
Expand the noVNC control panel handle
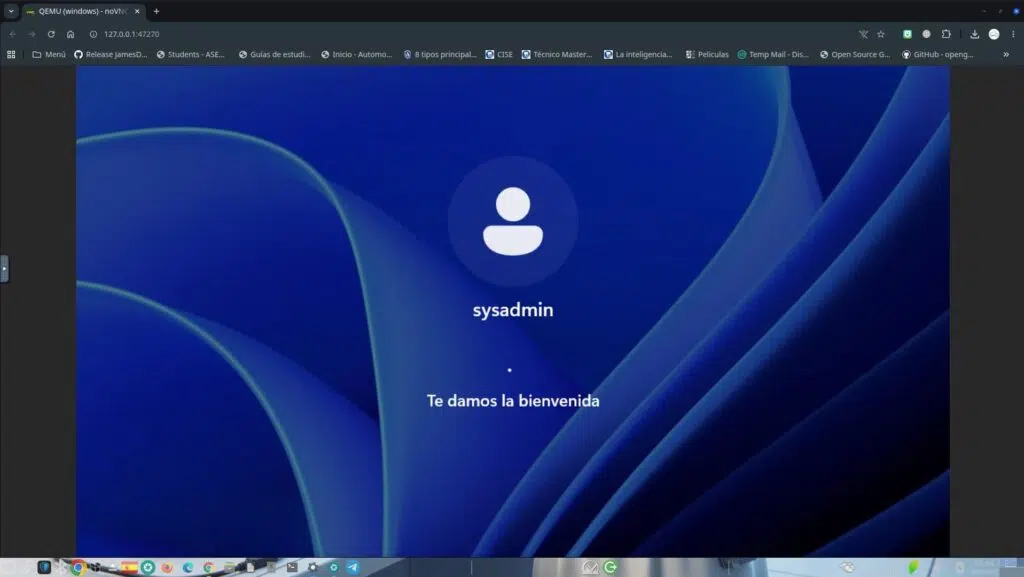(x=4, y=268)
